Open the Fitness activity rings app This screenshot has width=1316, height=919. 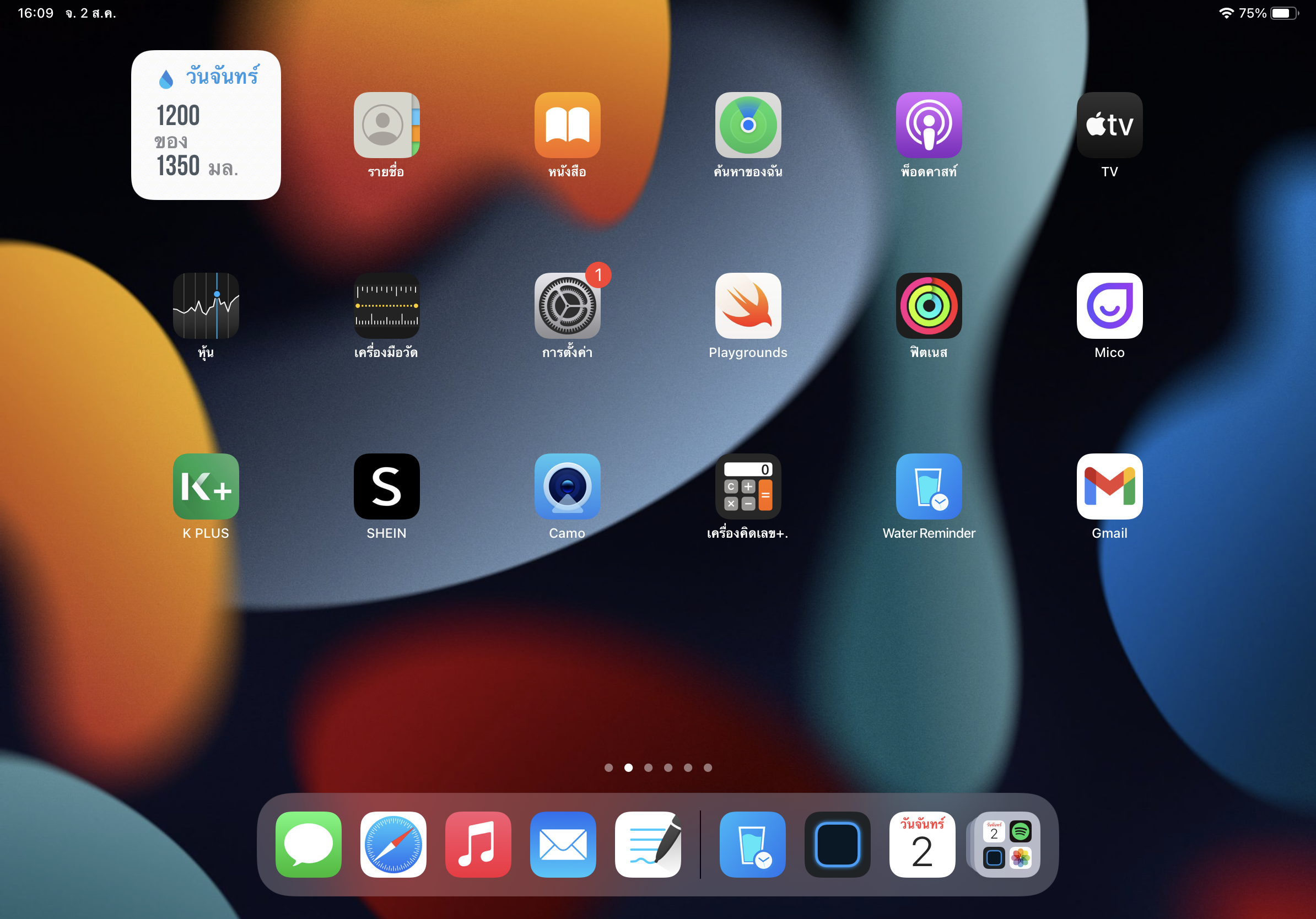click(x=929, y=305)
